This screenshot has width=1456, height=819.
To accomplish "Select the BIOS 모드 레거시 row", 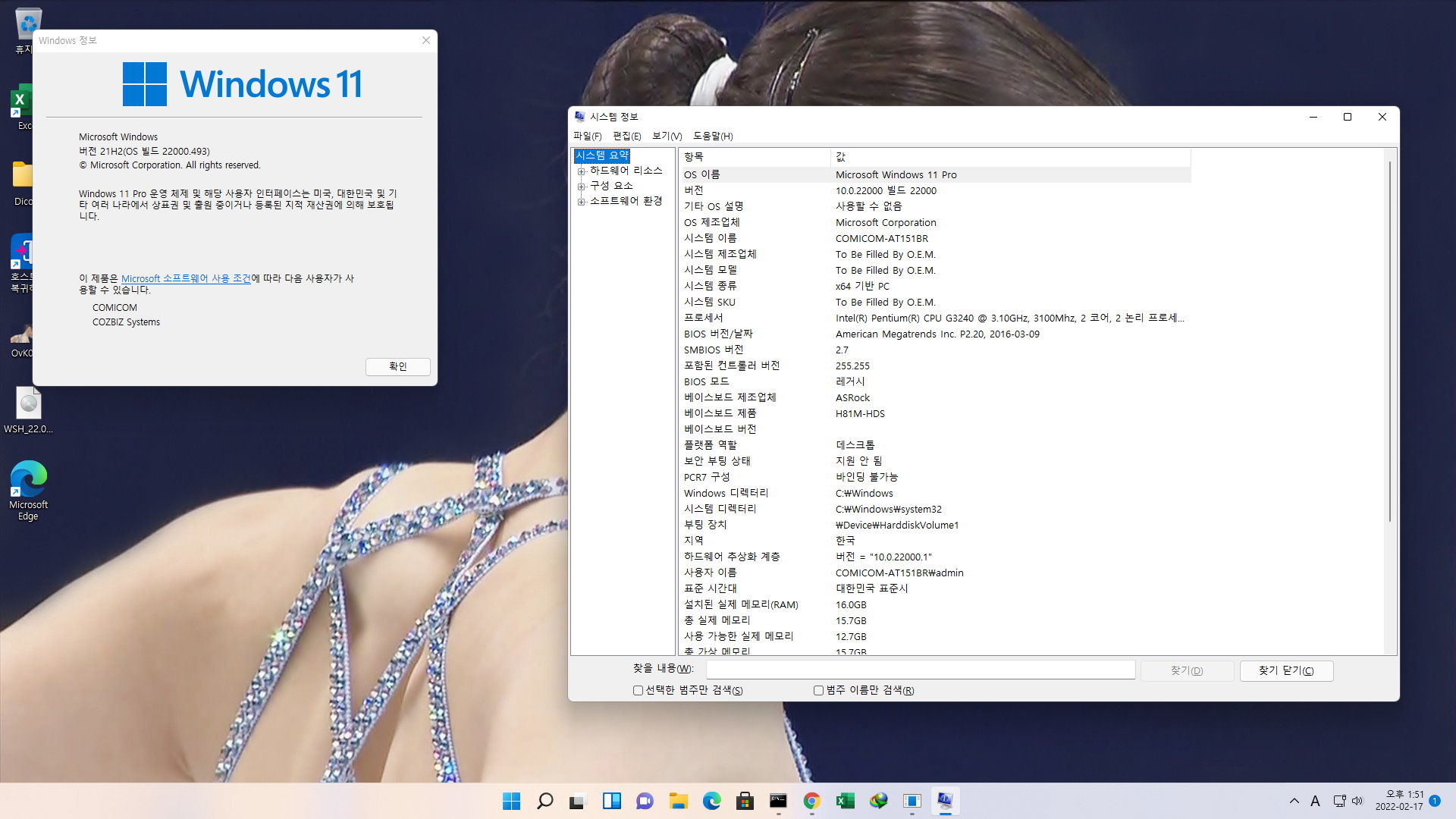I will tap(935, 381).
